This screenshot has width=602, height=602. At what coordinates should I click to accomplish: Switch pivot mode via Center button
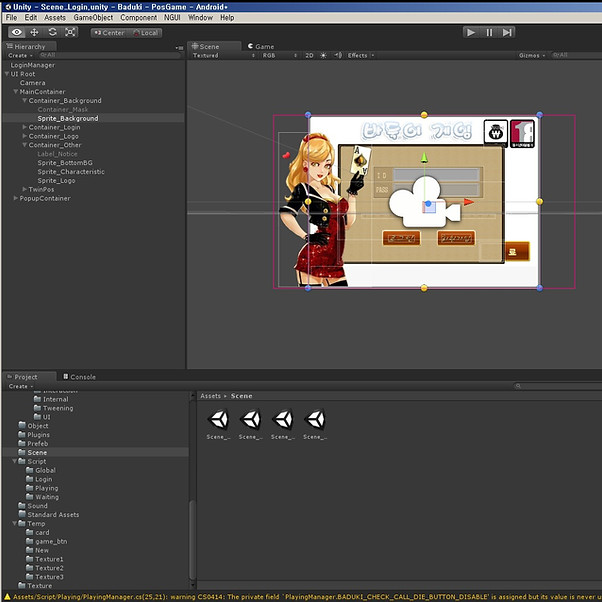click(x=109, y=33)
